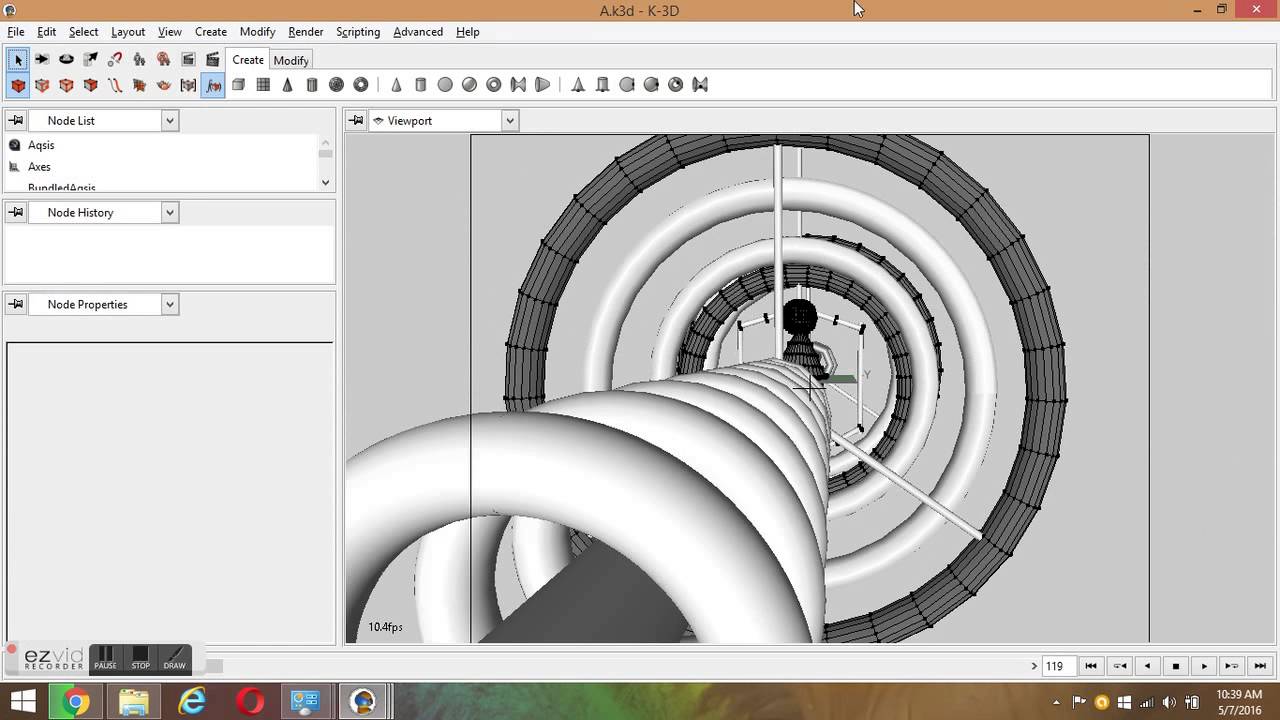Click the Quadric Paraboloid icon
1280x720 pixels.
point(542,85)
